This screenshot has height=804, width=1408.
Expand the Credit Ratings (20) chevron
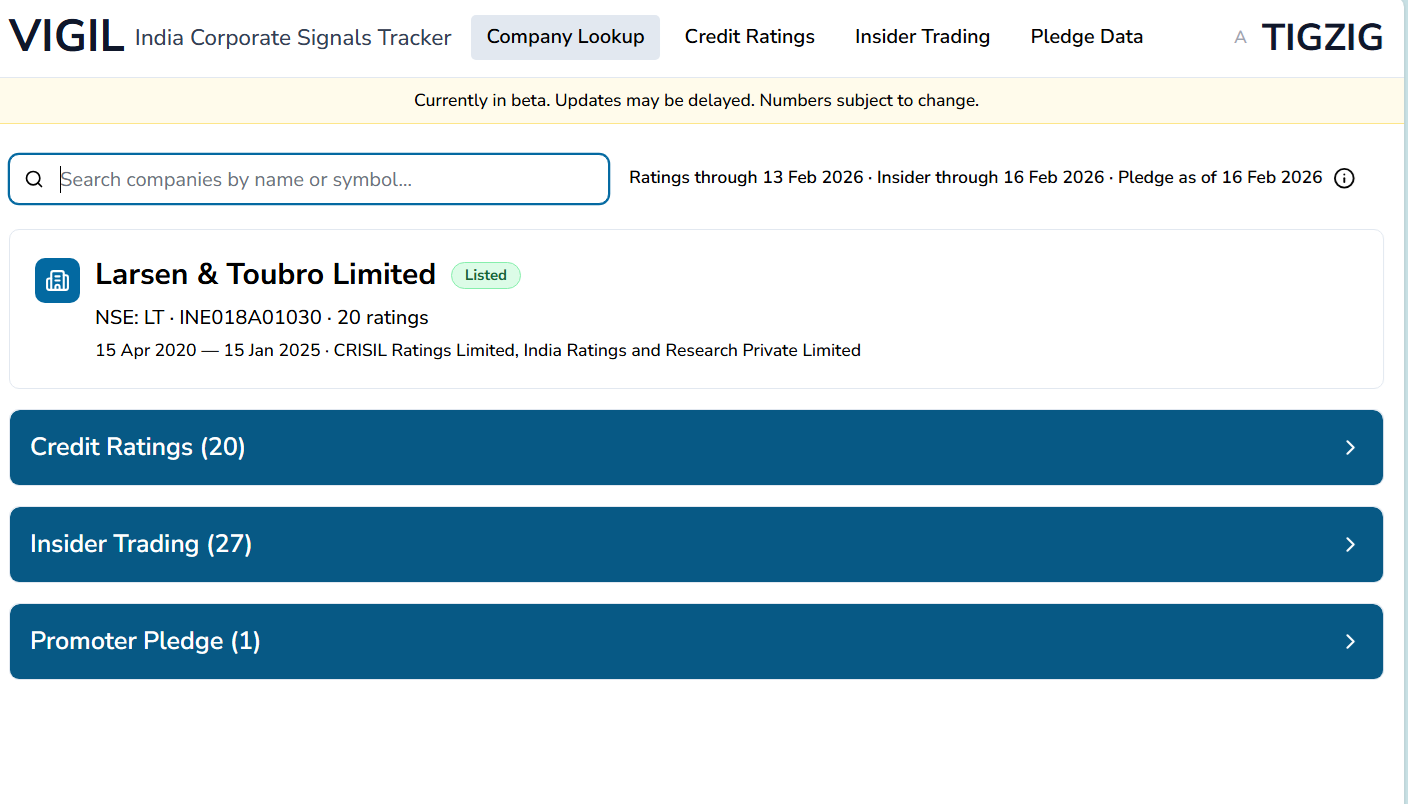coord(1350,447)
